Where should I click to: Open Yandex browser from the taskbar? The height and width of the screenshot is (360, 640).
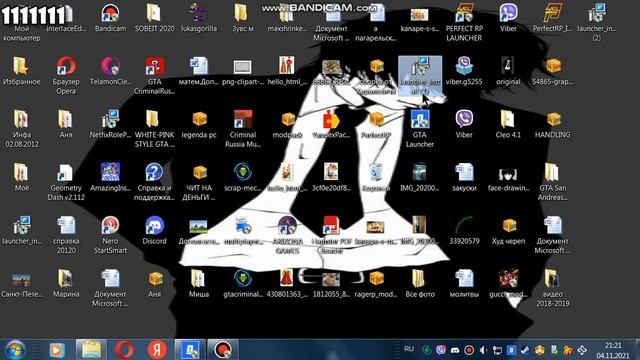[157, 350]
